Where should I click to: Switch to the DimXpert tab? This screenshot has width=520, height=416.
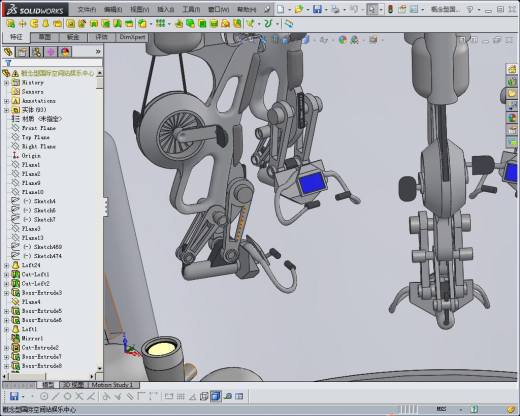click(132, 37)
